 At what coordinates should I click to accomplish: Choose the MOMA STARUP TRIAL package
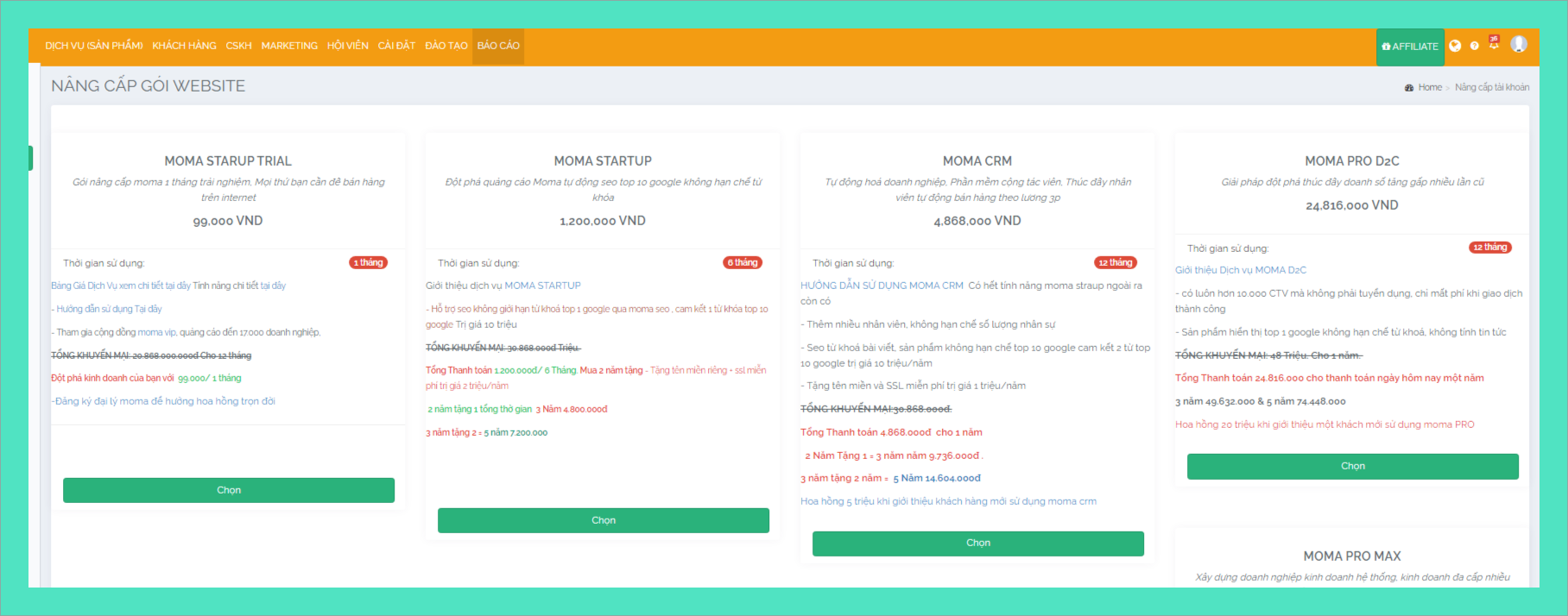tap(229, 490)
